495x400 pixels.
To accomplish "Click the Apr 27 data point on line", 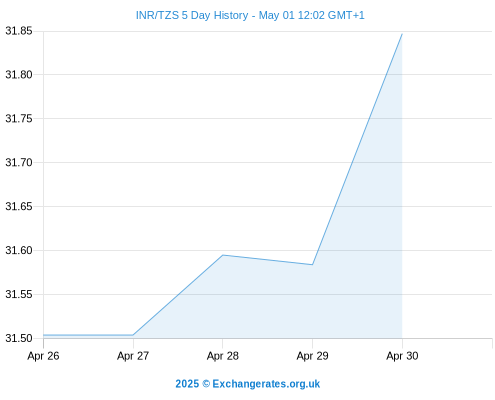I will (x=133, y=335).
